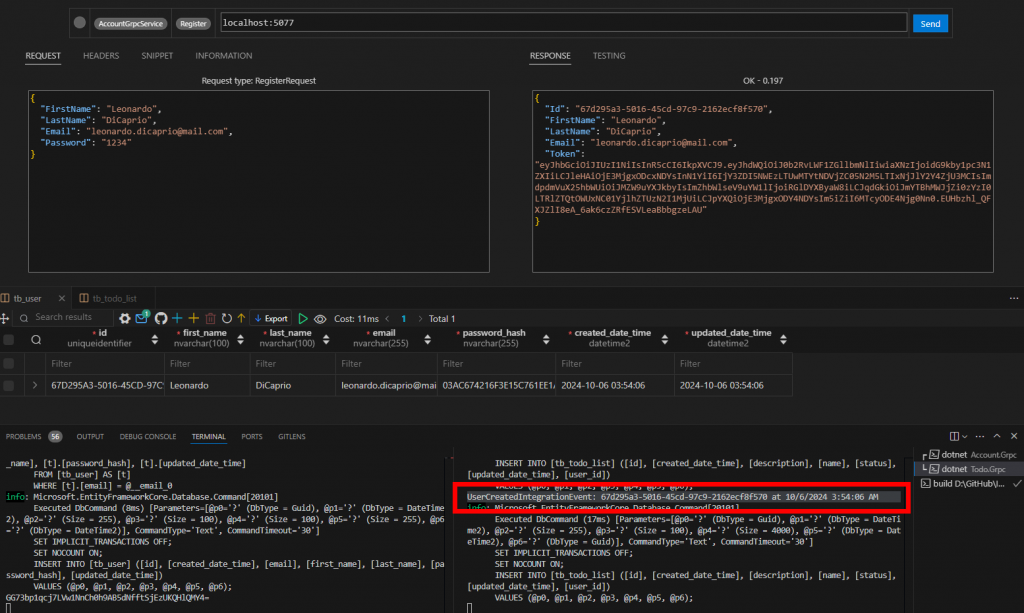Click the move arrows icon in toolbar
Image resolution: width=1024 pixels, height=613 pixels.
(5, 319)
